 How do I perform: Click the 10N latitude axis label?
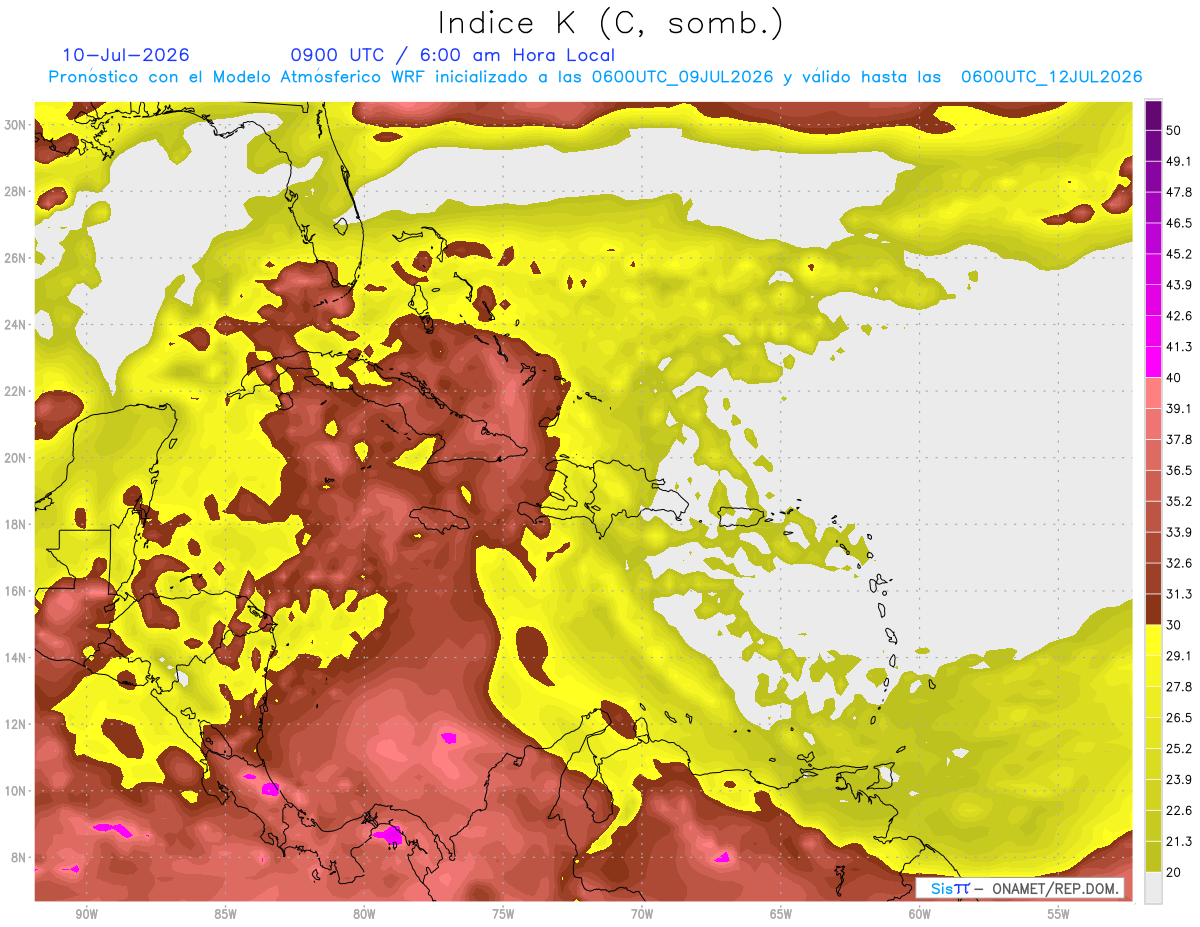coord(15,791)
